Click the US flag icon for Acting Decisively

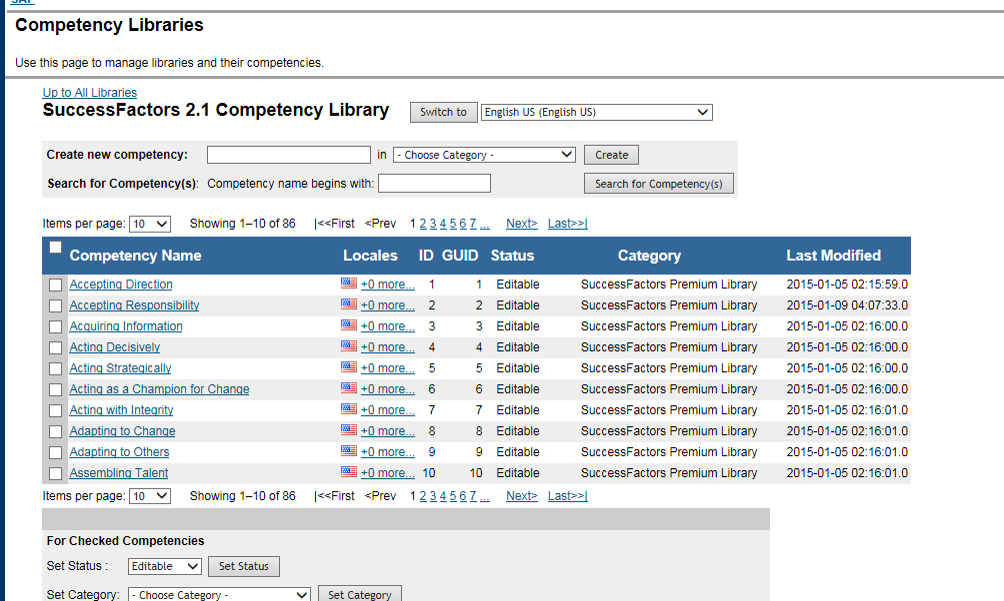point(348,346)
